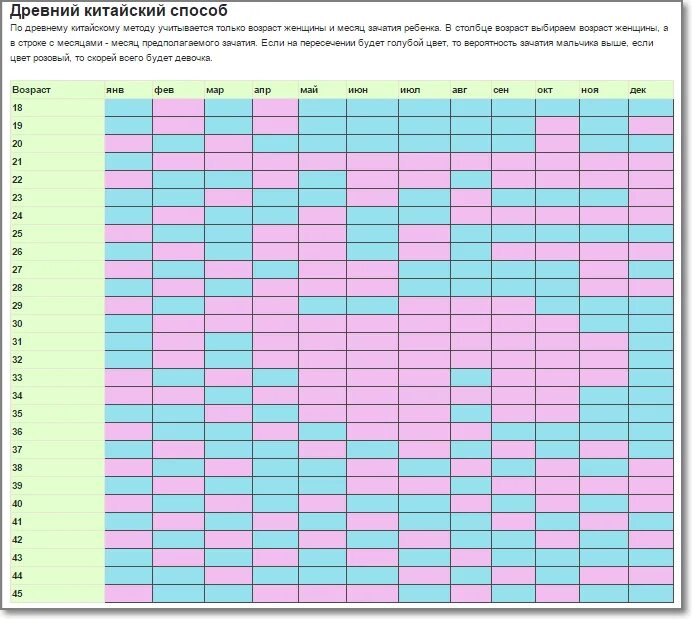Click age row label 35
The image size is (692, 619).
click(x=17, y=414)
